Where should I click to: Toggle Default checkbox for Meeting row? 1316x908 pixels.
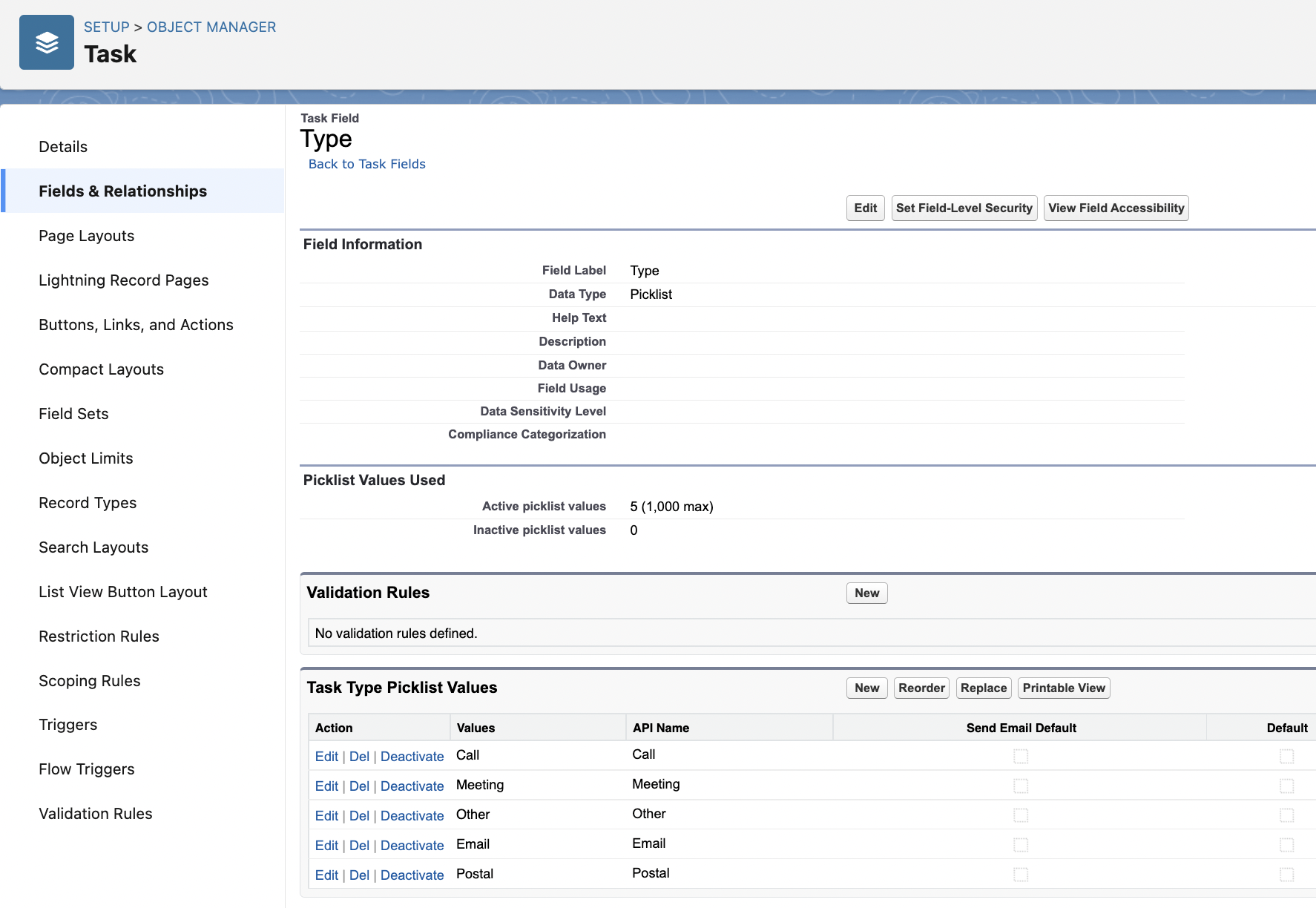[1286, 786]
